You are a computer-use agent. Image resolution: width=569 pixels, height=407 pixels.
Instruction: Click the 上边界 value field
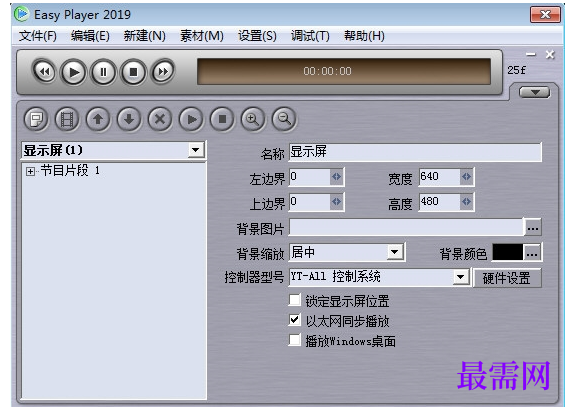[310, 202]
